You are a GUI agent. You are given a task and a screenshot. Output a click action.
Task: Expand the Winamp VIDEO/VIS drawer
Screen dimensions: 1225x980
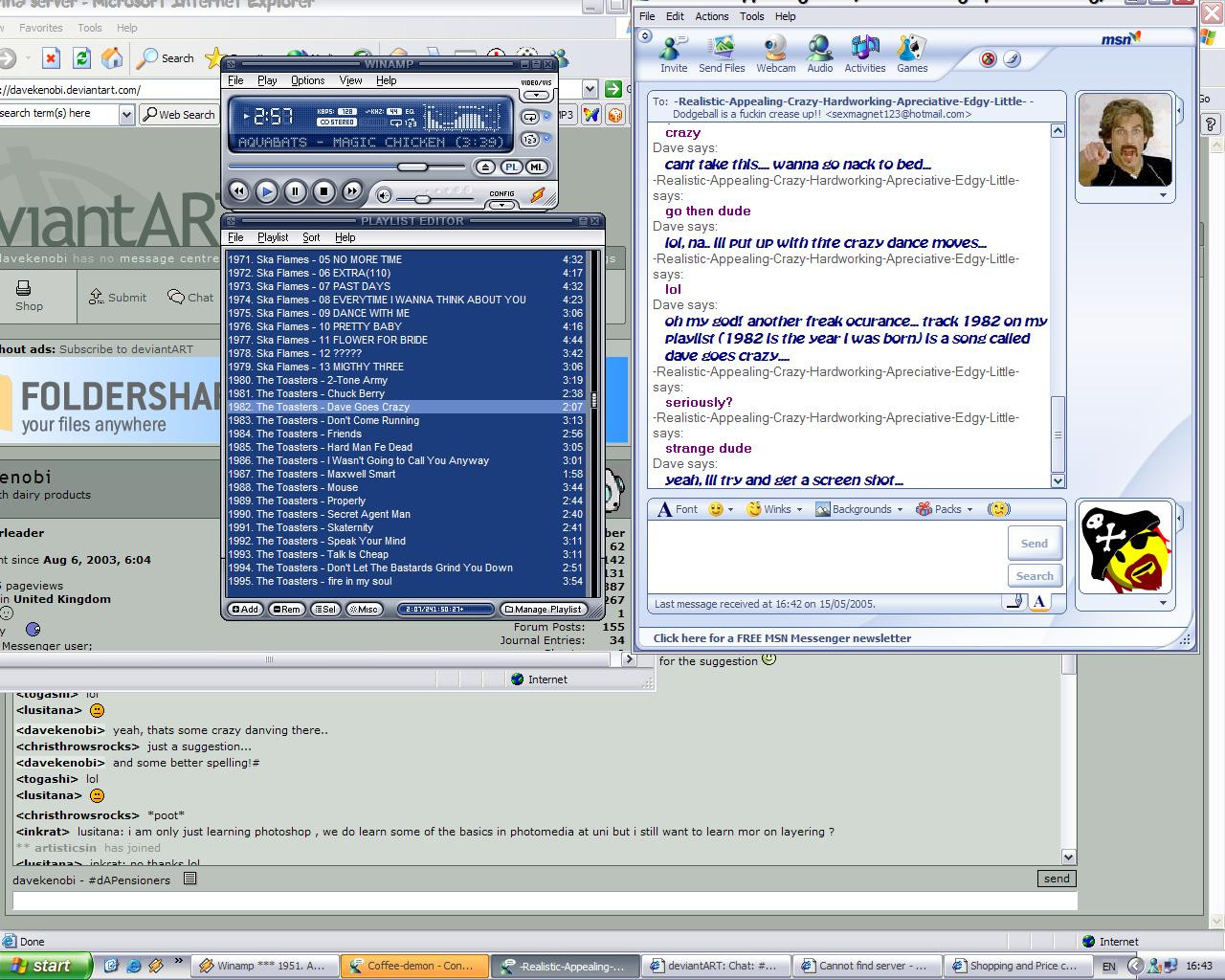(x=536, y=95)
